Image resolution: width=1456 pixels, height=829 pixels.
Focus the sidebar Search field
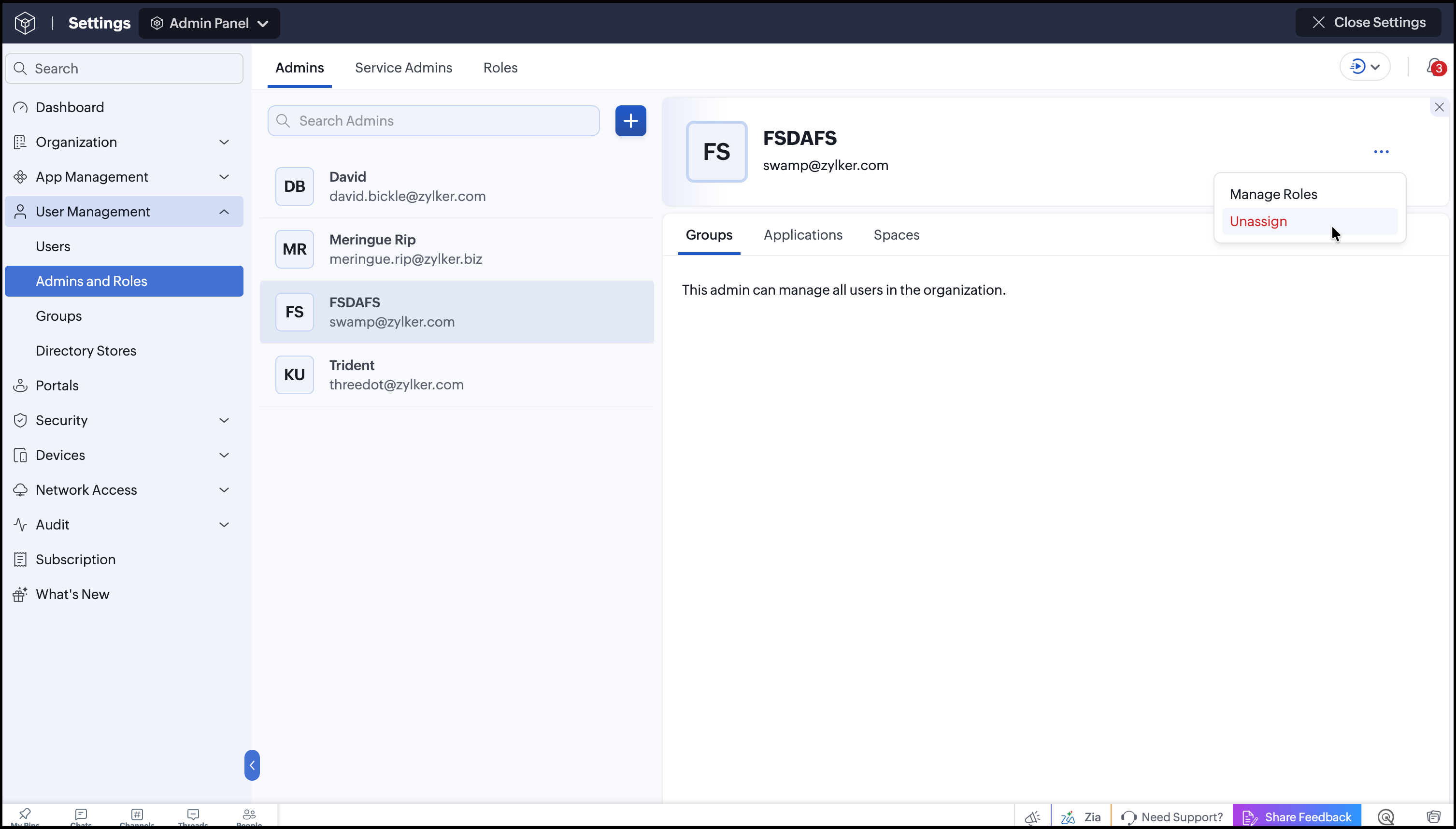(124, 68)
